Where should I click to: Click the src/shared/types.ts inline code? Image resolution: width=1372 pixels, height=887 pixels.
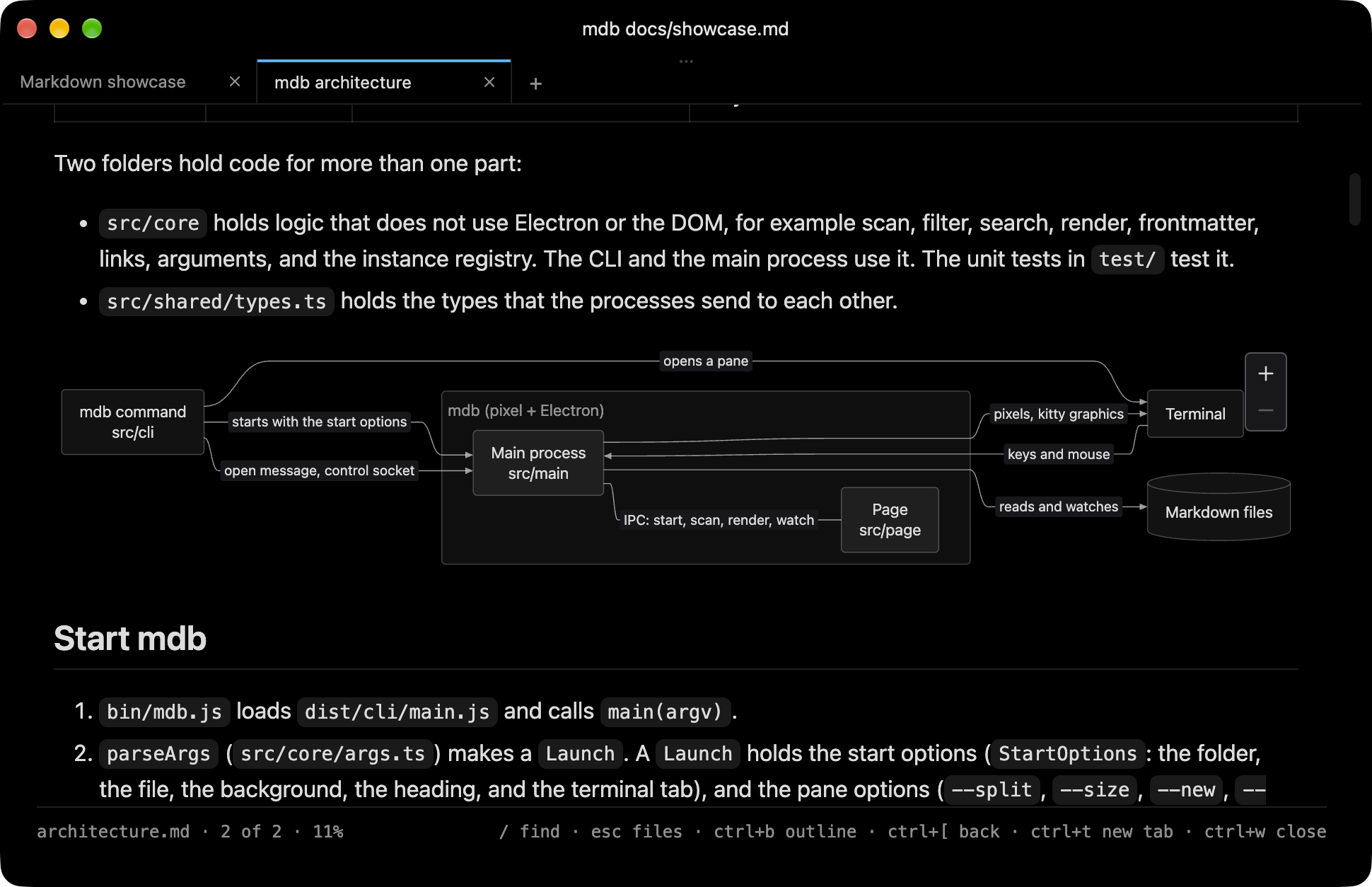click(x=216, y=302)
